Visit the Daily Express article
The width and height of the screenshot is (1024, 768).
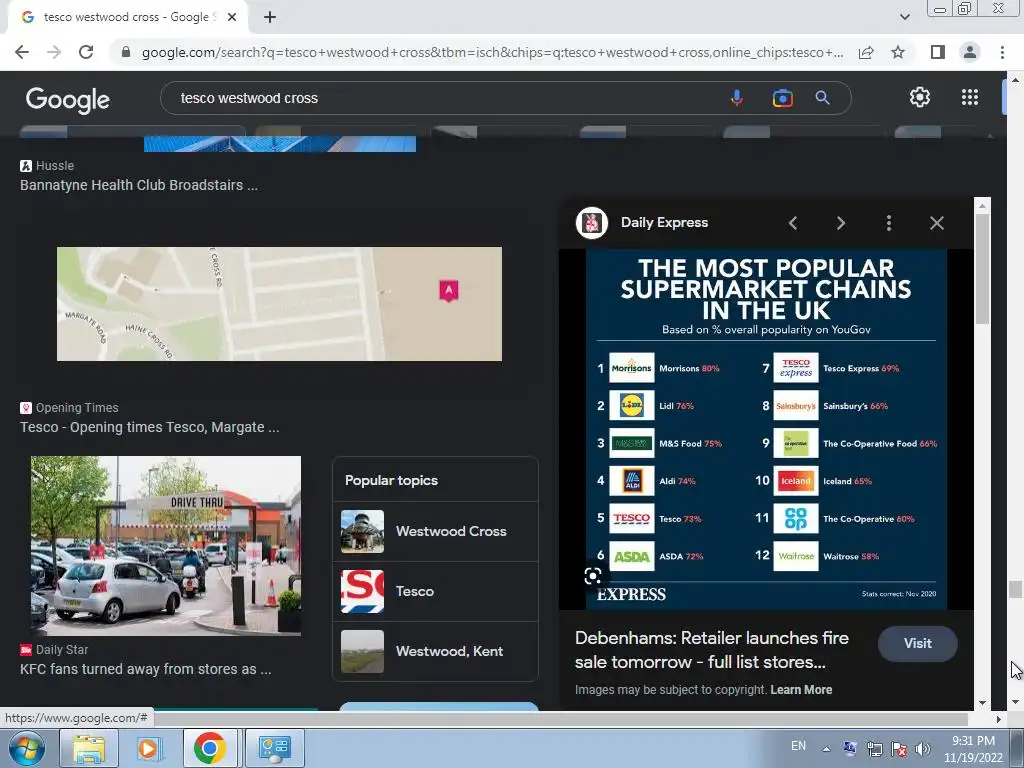pos(918,643)
